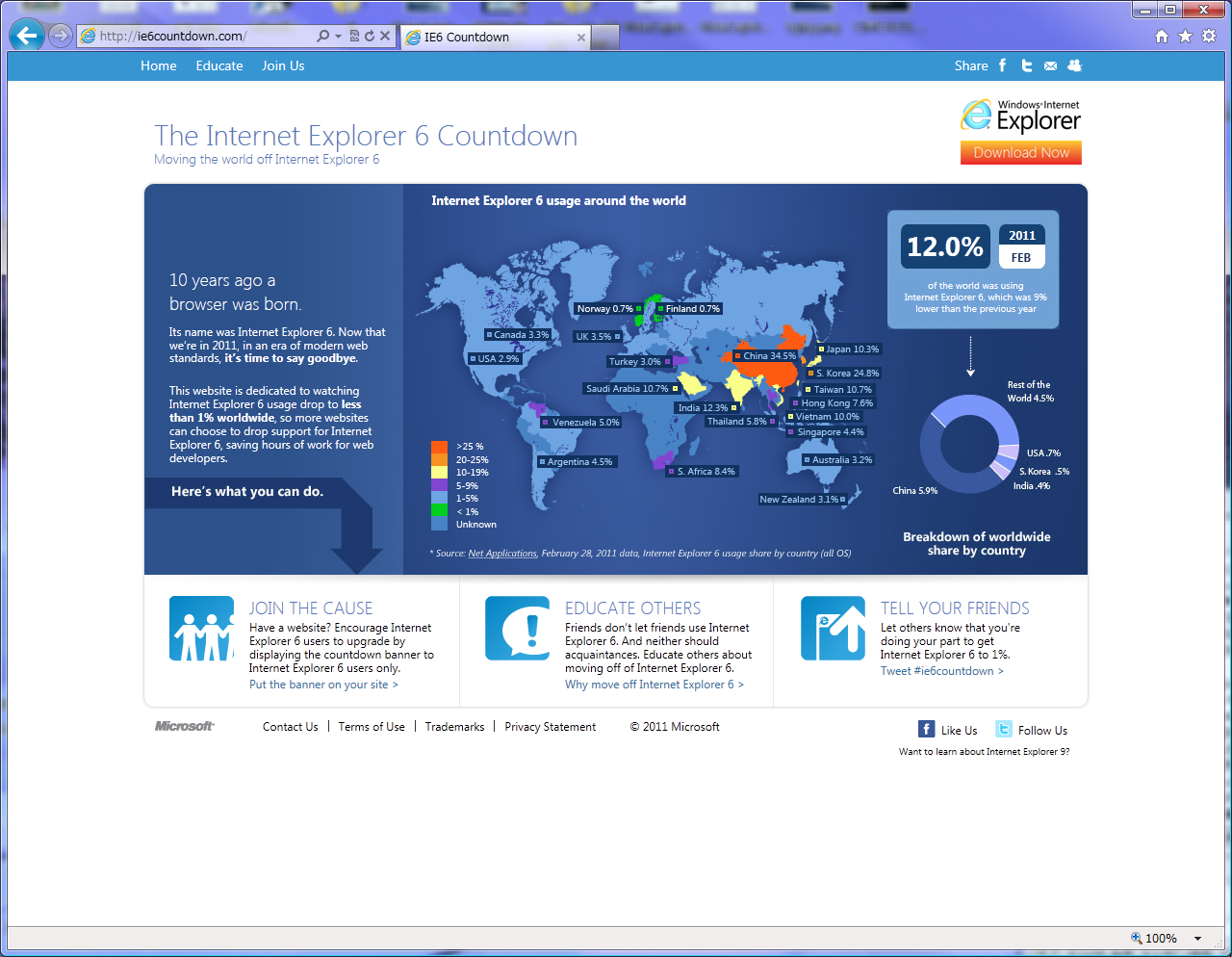Click the S. Korea 24.8% map label
Screen dimensions: 1232x957
click(x=844, y=374)
